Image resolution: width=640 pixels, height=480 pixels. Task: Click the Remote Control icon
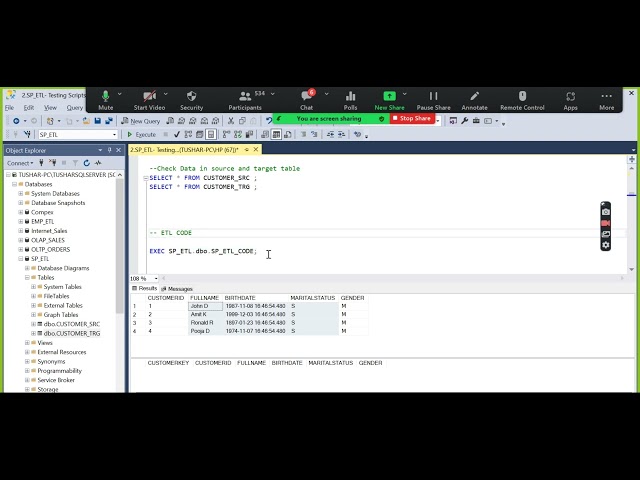(522, 97)
